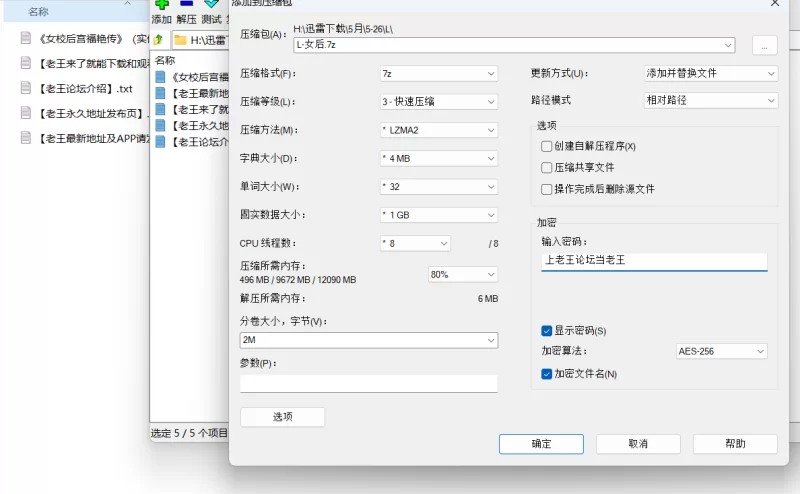Image resolution: width=800 pixels, height=494 pixels.
Task: Open the CPU 线程数 dropdown showing 8
Action: point(415,243)
